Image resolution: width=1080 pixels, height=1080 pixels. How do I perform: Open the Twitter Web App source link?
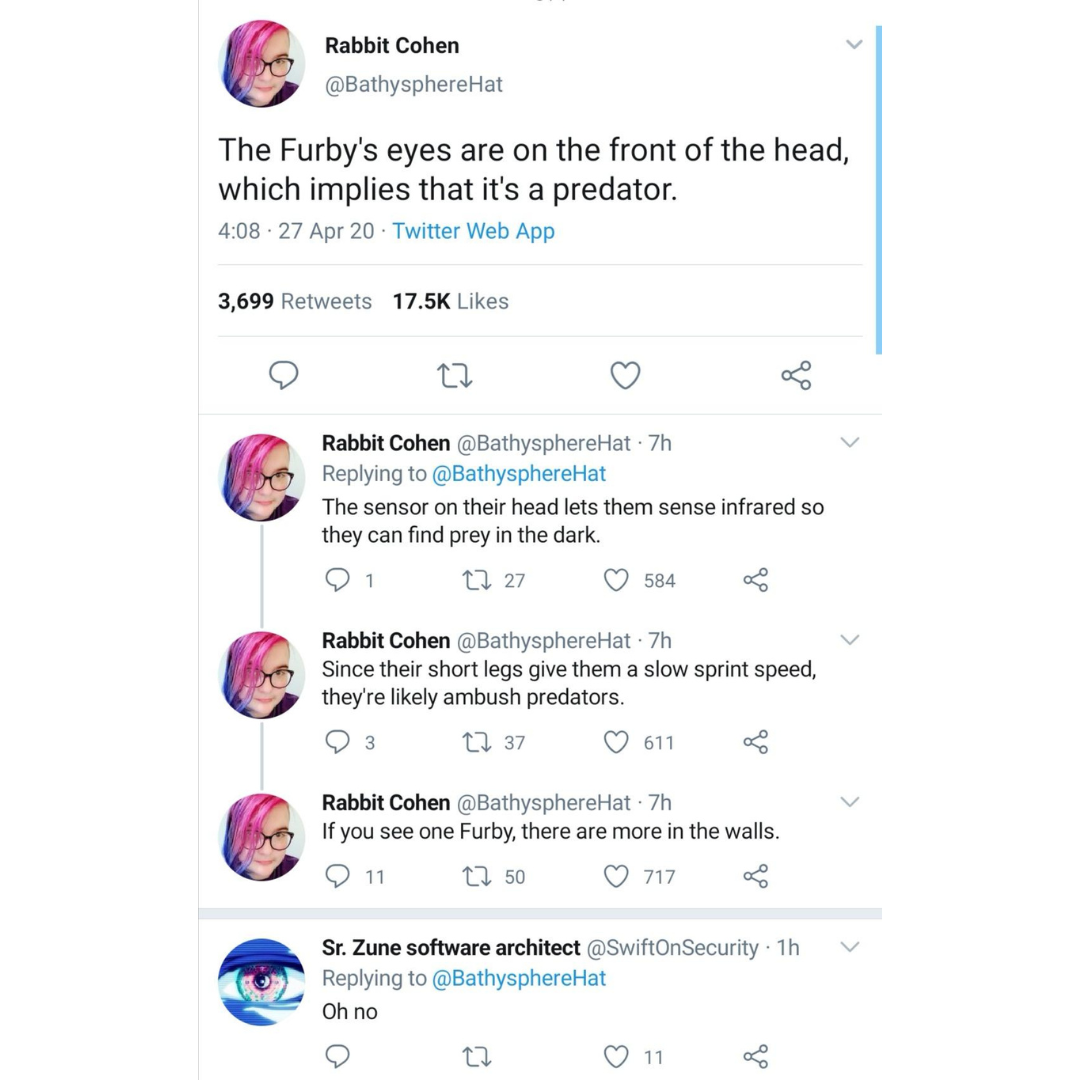pos(473,231)
